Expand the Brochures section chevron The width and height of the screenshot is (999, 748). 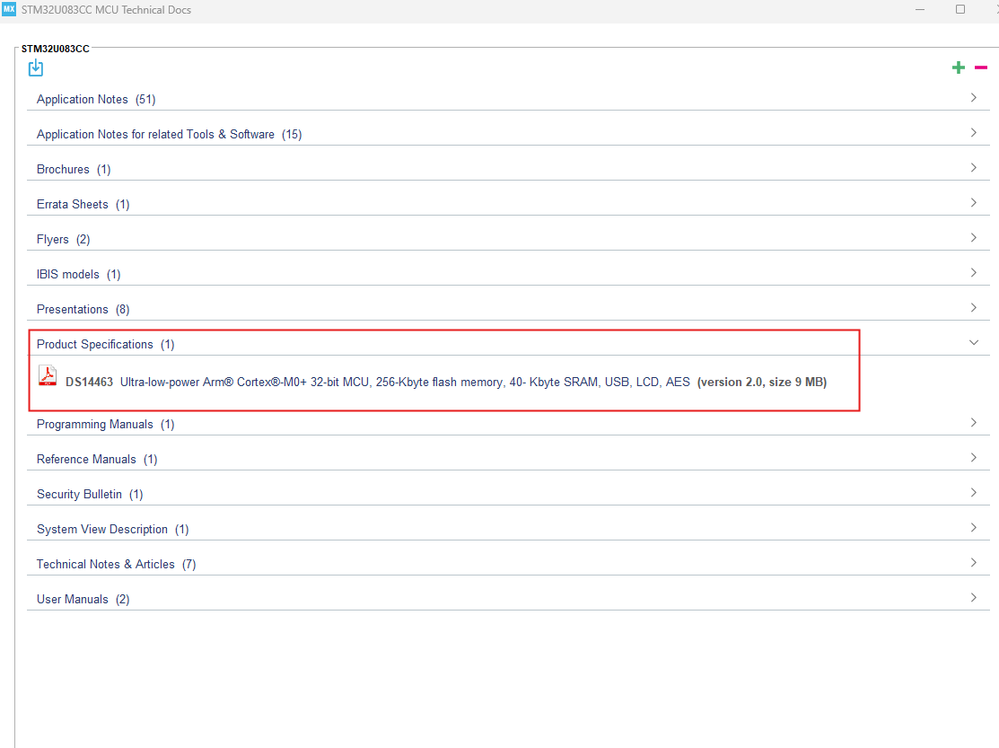[974, 168]
